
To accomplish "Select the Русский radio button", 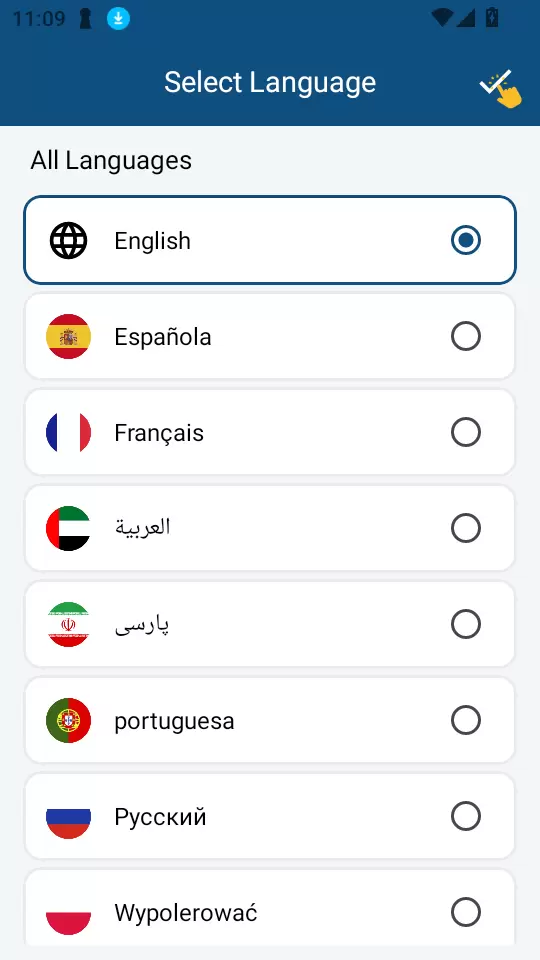I will [466, 817].
